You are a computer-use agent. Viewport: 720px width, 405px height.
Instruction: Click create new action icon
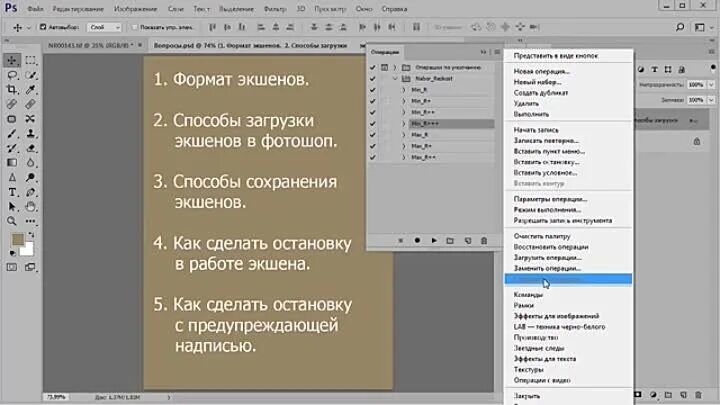point(467,241)
